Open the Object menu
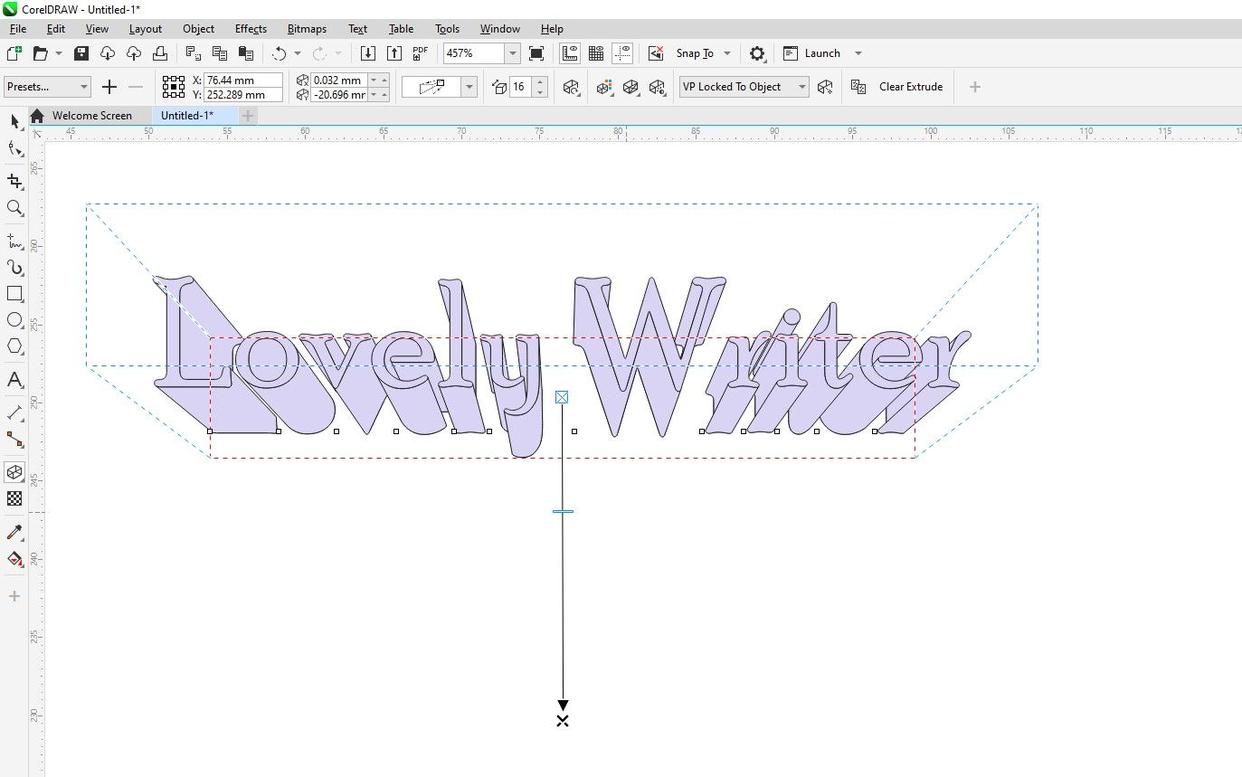 (x=198, y=28)
